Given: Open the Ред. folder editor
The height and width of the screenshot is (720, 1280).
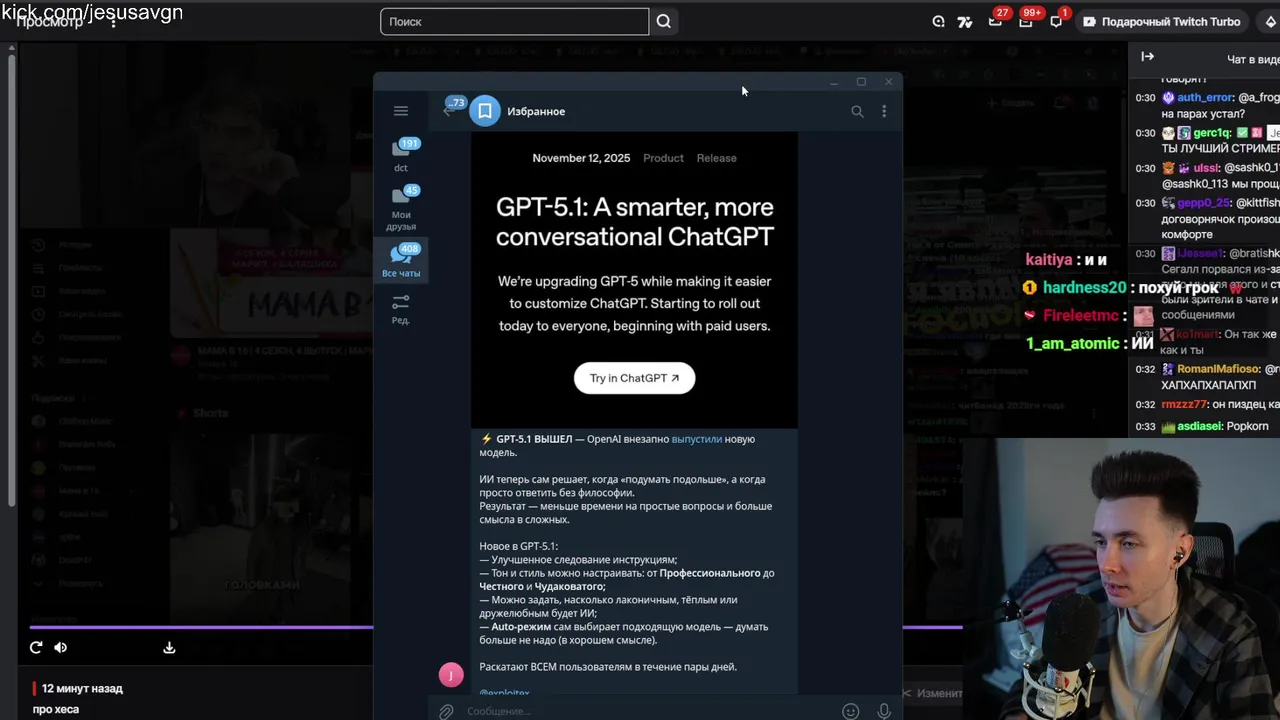Looking at the screenshot, I should coord(401,308).
